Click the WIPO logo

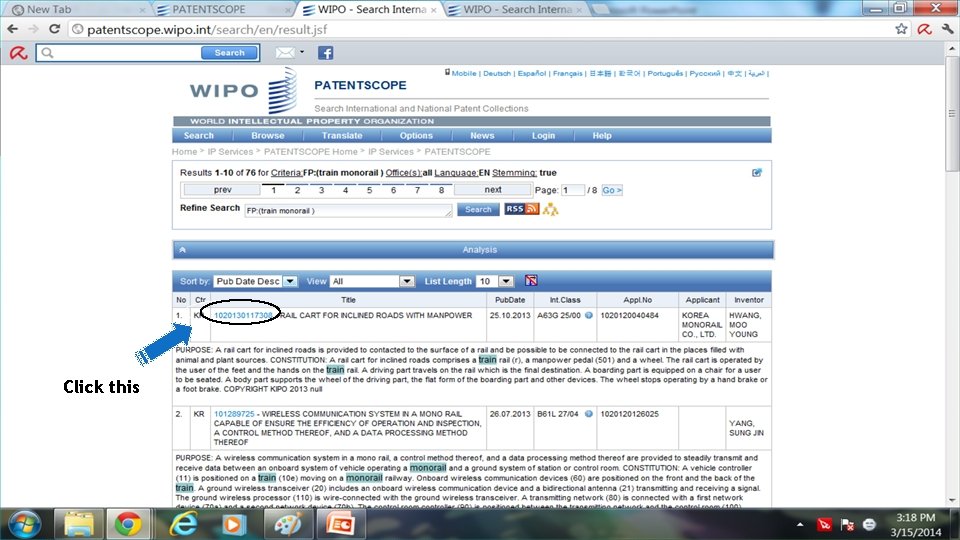(244, 91)
